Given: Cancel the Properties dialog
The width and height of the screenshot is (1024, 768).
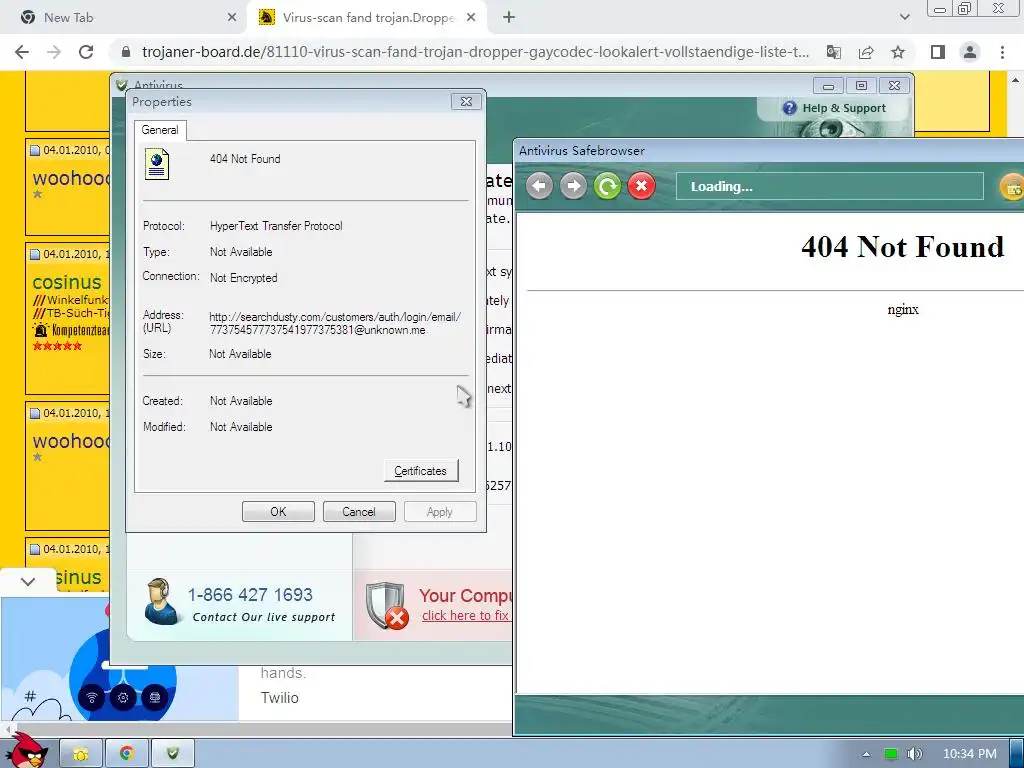Looking at the screenshot, I should pyautogui.click(x=359, y=511).
